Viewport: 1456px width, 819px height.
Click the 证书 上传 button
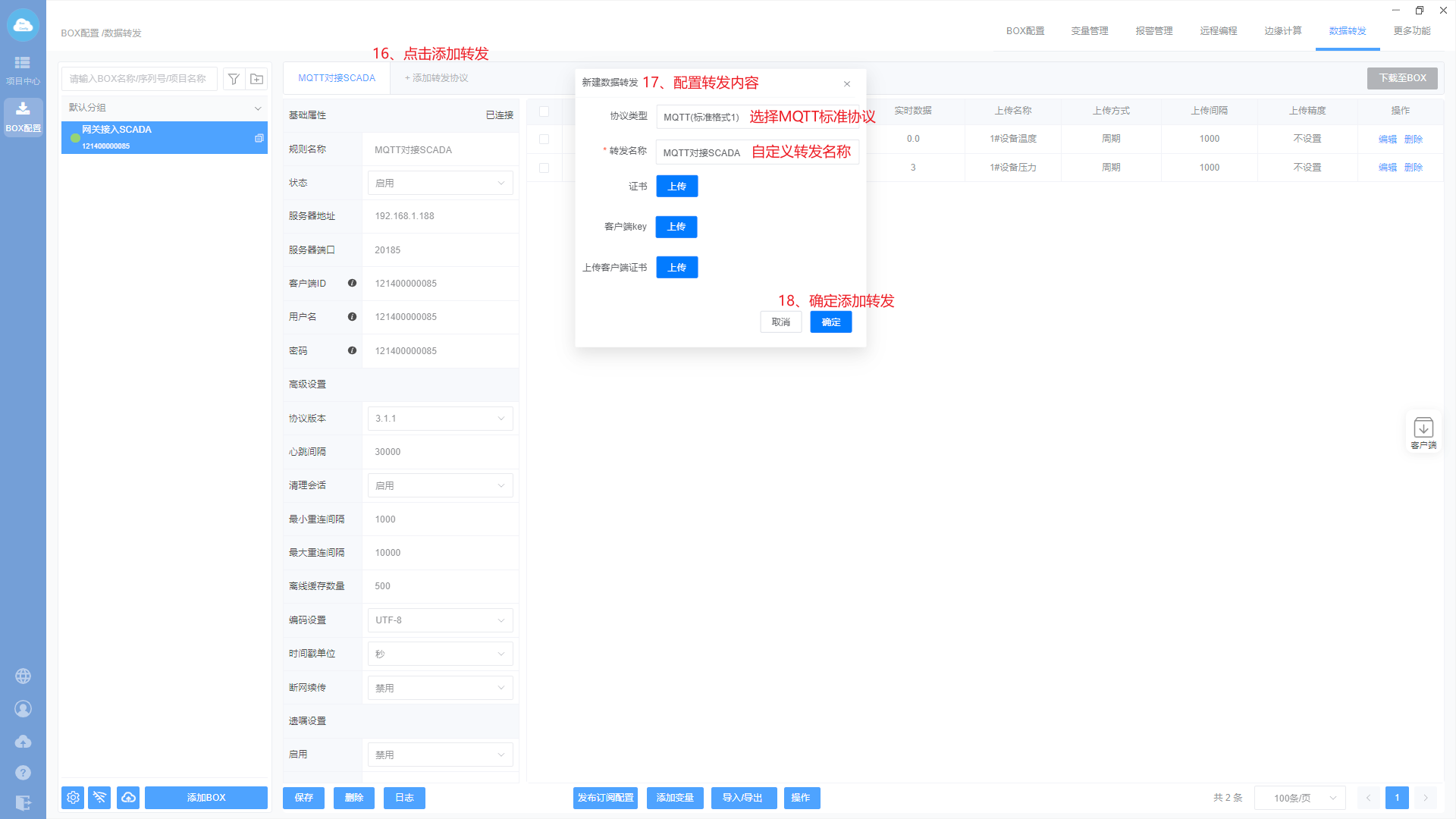[676, 187]
